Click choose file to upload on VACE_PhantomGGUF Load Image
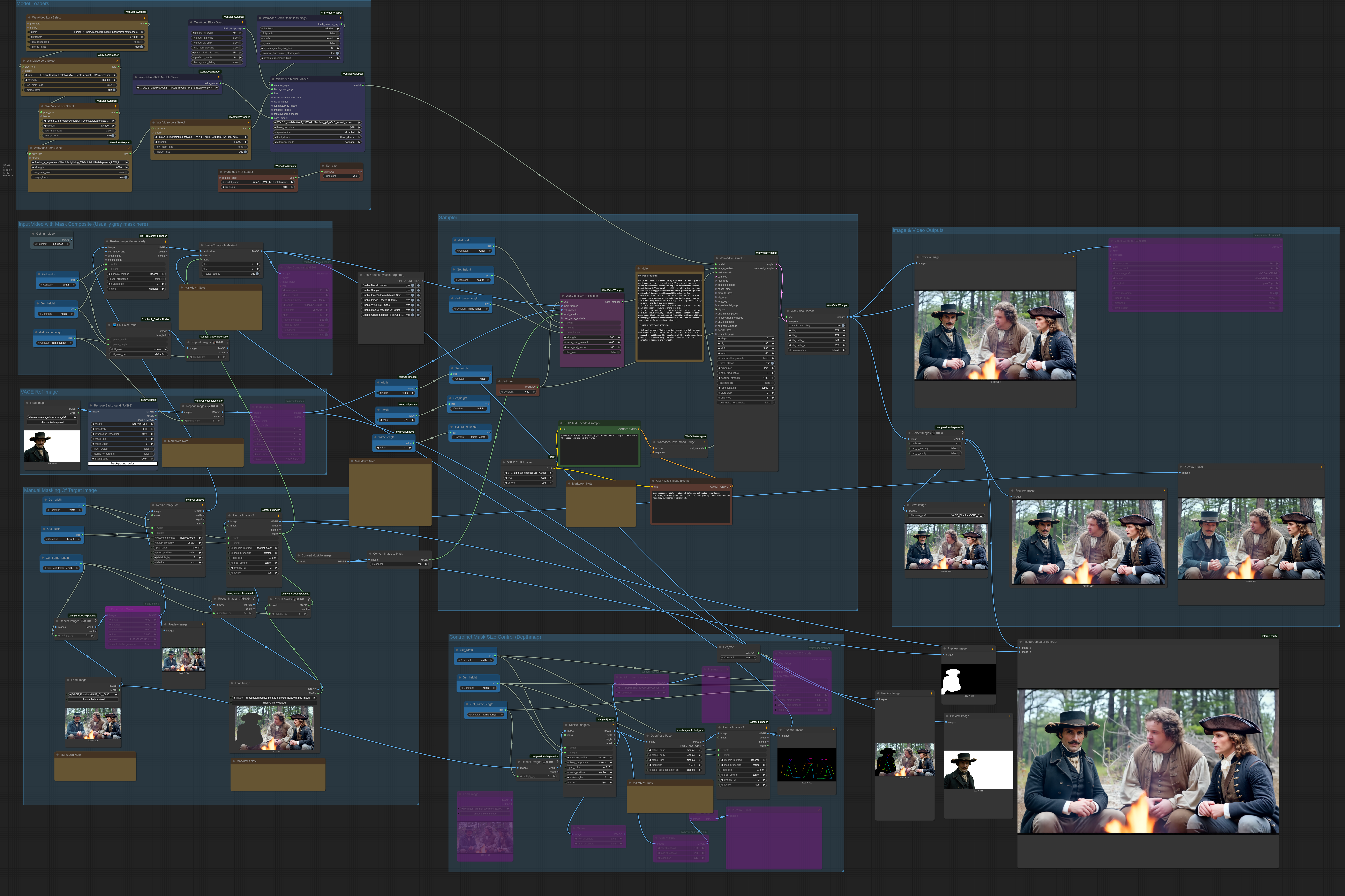Viewport: 1345px width, 896px height. (x=93, y=699)
